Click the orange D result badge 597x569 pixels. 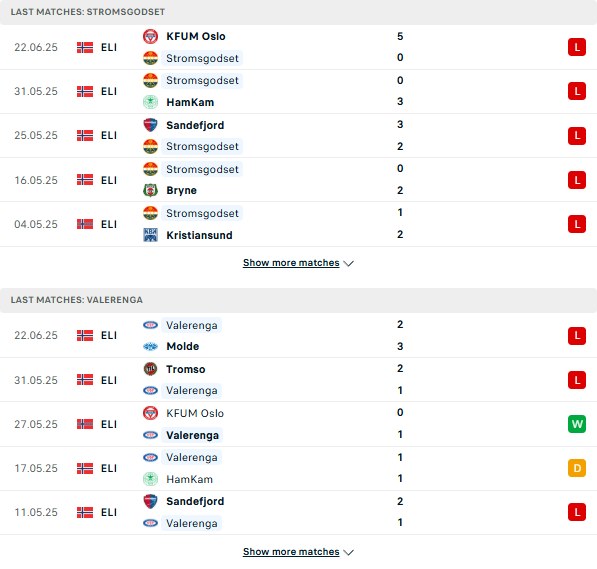pos(577,468)
